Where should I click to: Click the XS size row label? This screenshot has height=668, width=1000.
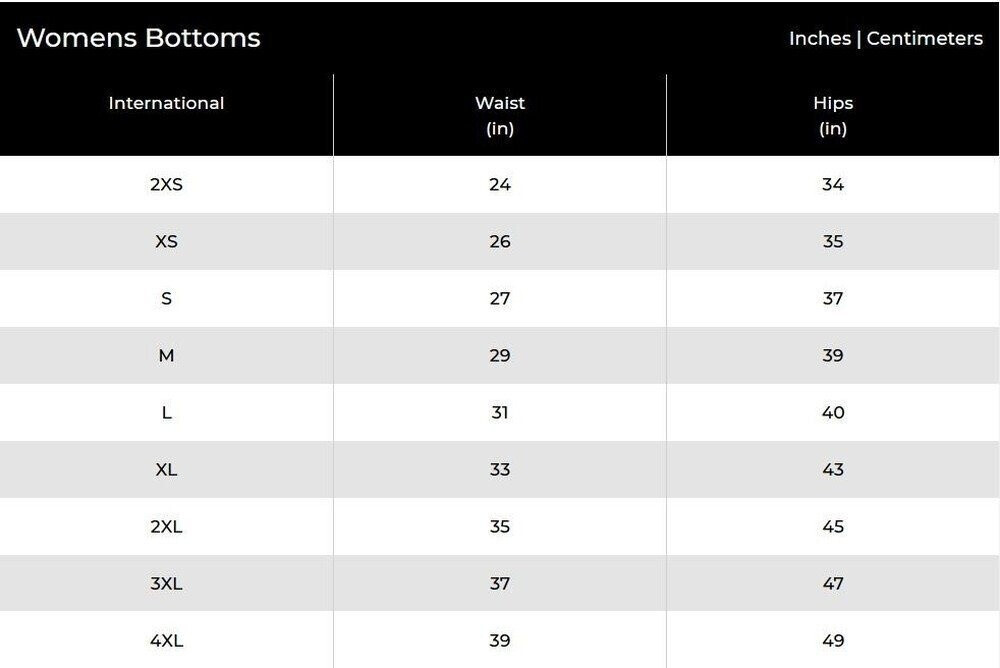(166, 241)
